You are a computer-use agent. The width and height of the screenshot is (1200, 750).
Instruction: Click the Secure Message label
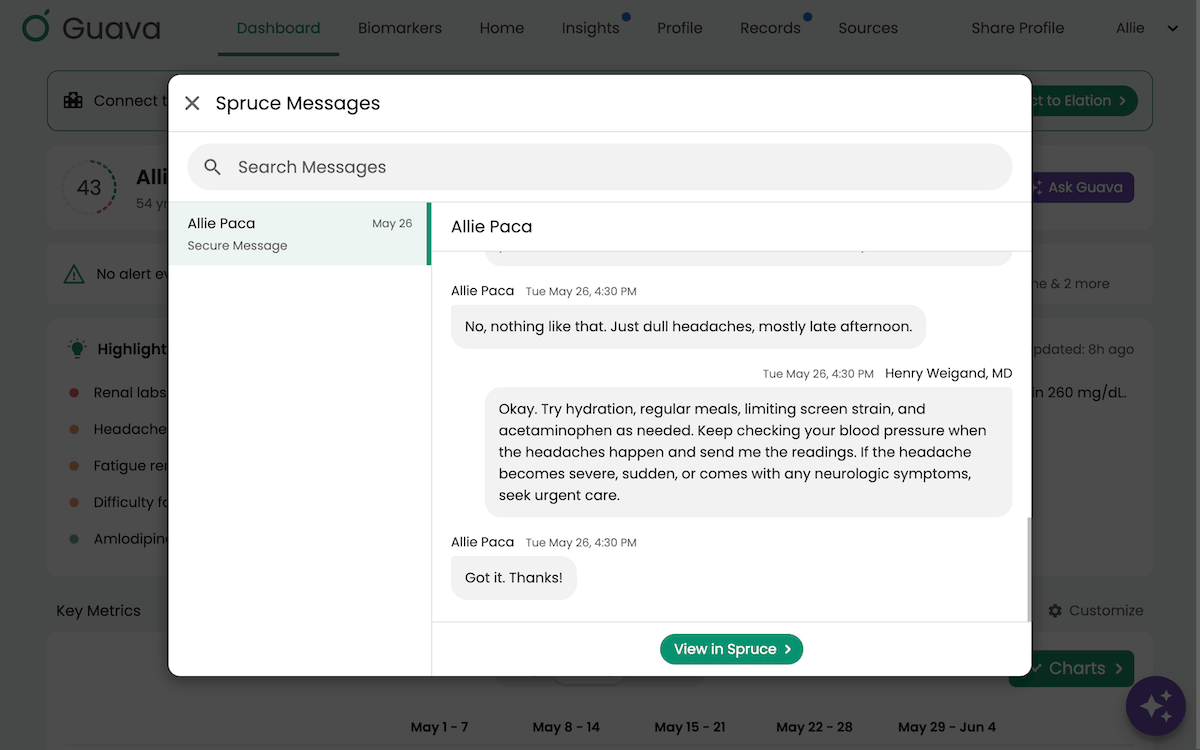(237, 246)
